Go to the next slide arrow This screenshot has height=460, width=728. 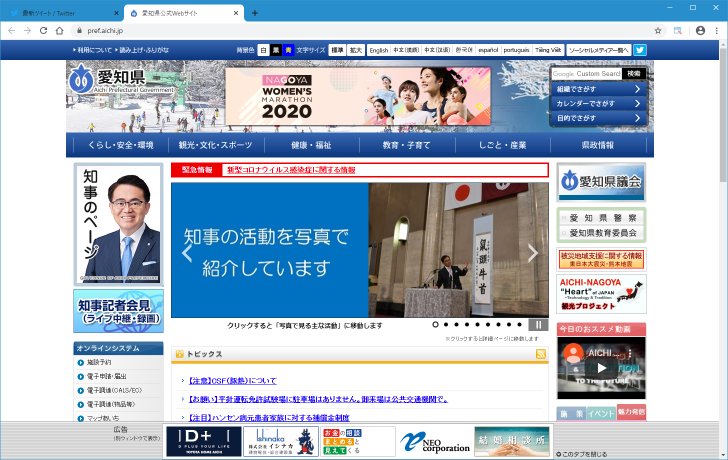tap(533, 253)
